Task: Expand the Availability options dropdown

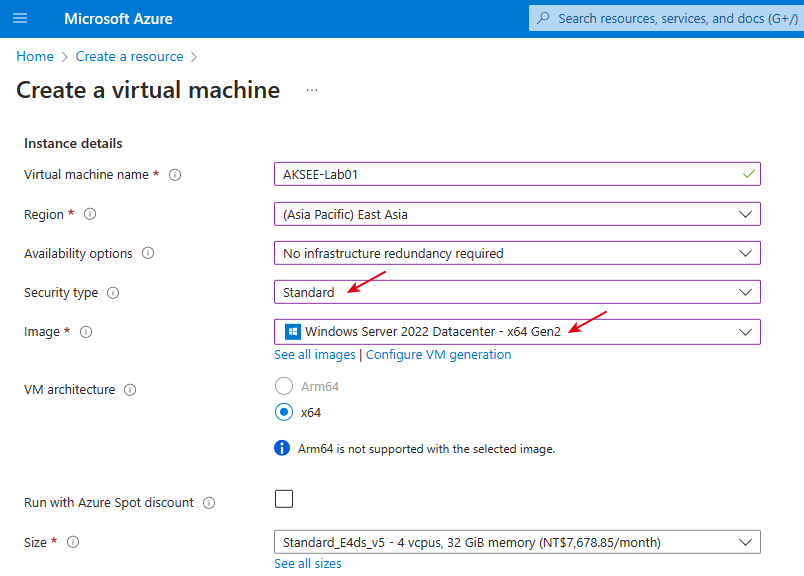Action: (x=517, y=253)
